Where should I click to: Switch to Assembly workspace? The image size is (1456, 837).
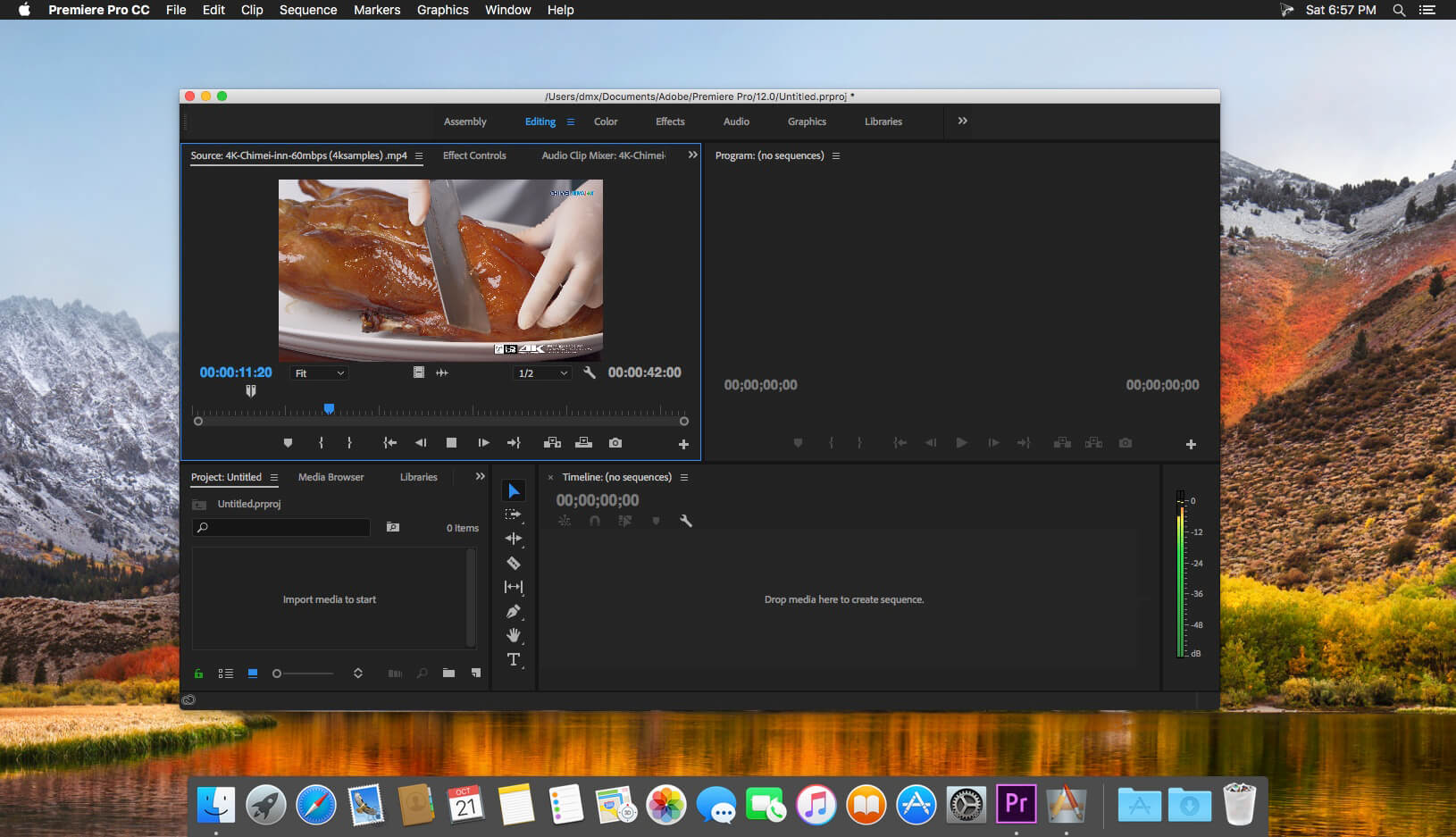click(x=465, y=121)
